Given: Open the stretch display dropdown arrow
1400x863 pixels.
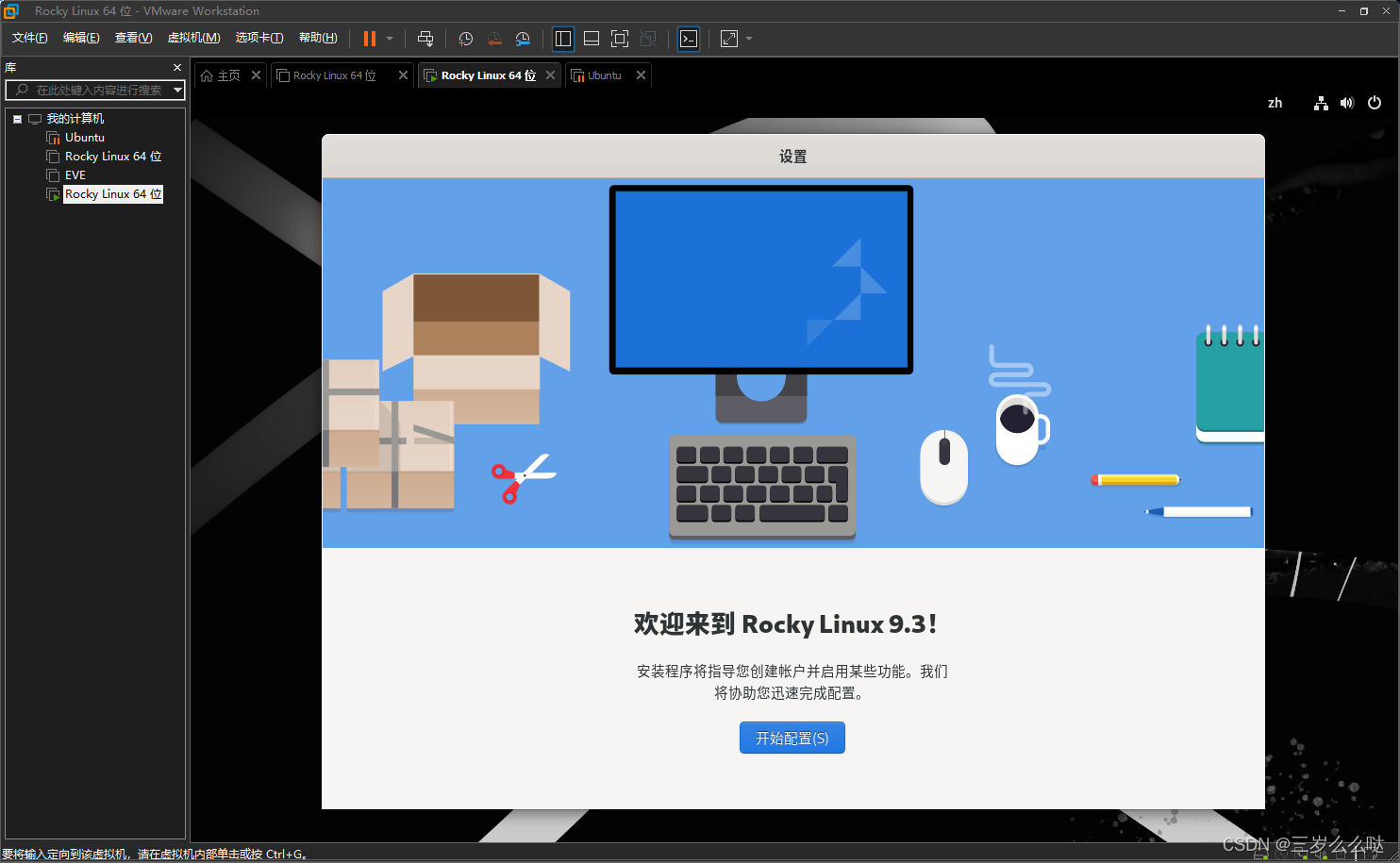Looking at the screenshot, I should 749,39.
